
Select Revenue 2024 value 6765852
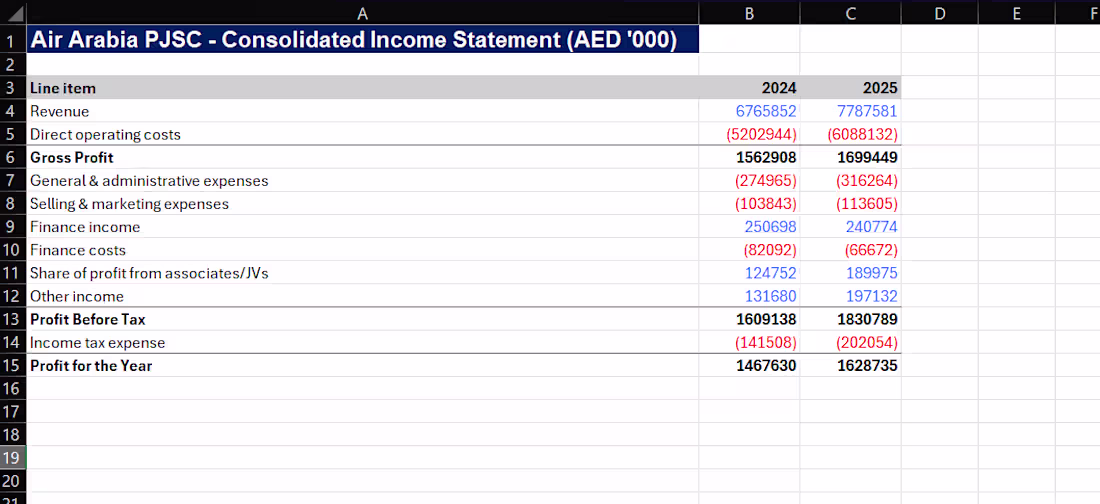[x=749, y=111]
